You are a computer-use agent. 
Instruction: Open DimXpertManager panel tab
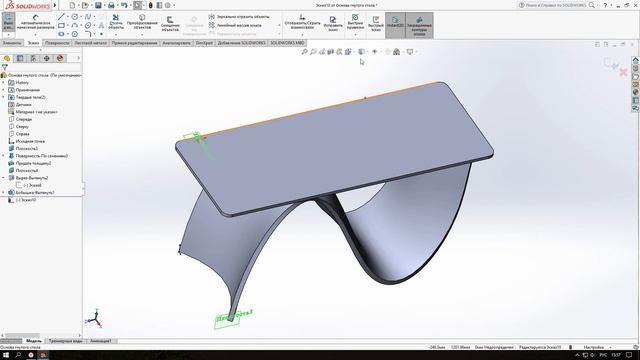(47, 58)
